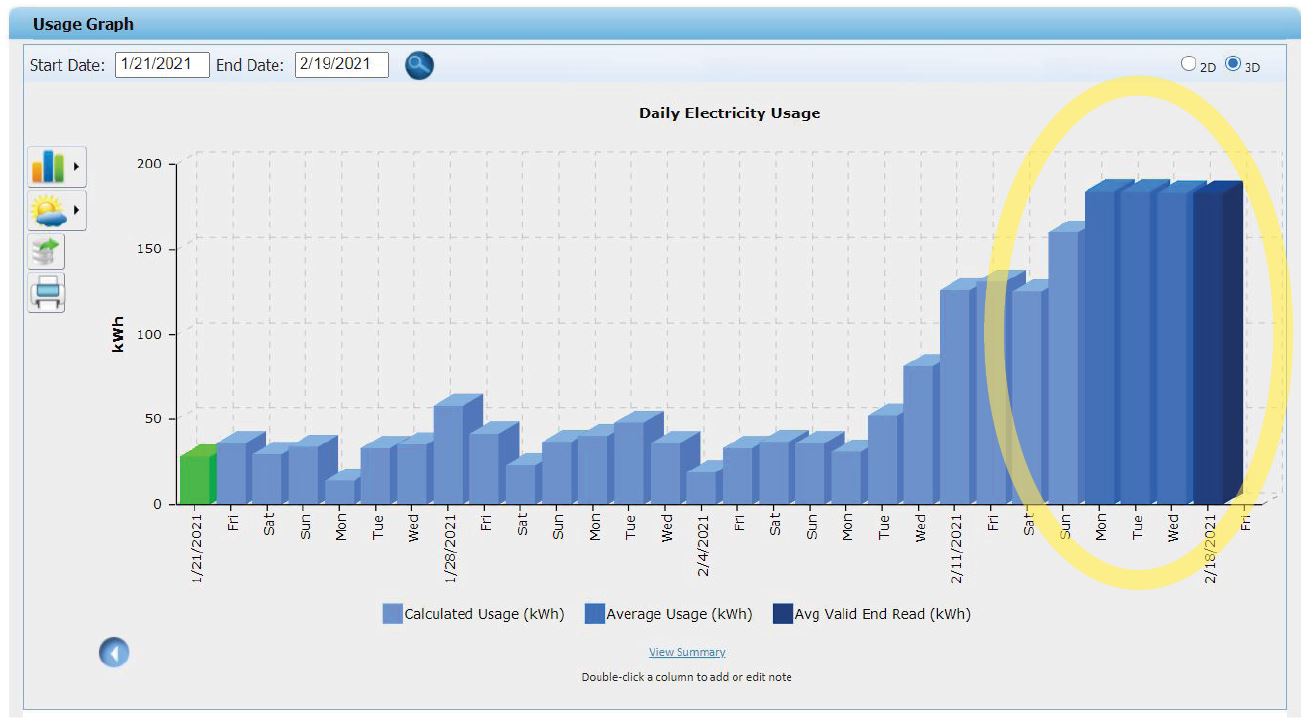Select the print graph icon
The width and height of the screenshot is (1315, 721).
(46, 293)
